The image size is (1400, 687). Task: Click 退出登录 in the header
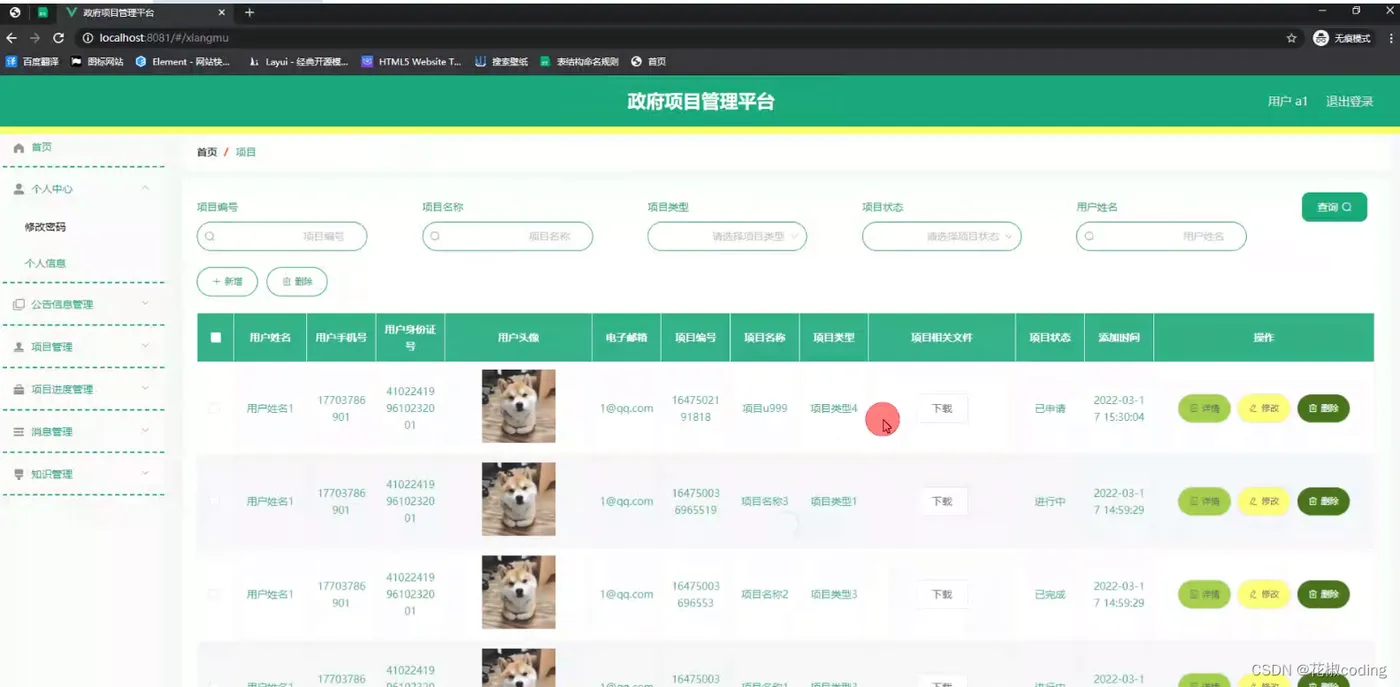pyautogui.click(x=1349, y=101)
